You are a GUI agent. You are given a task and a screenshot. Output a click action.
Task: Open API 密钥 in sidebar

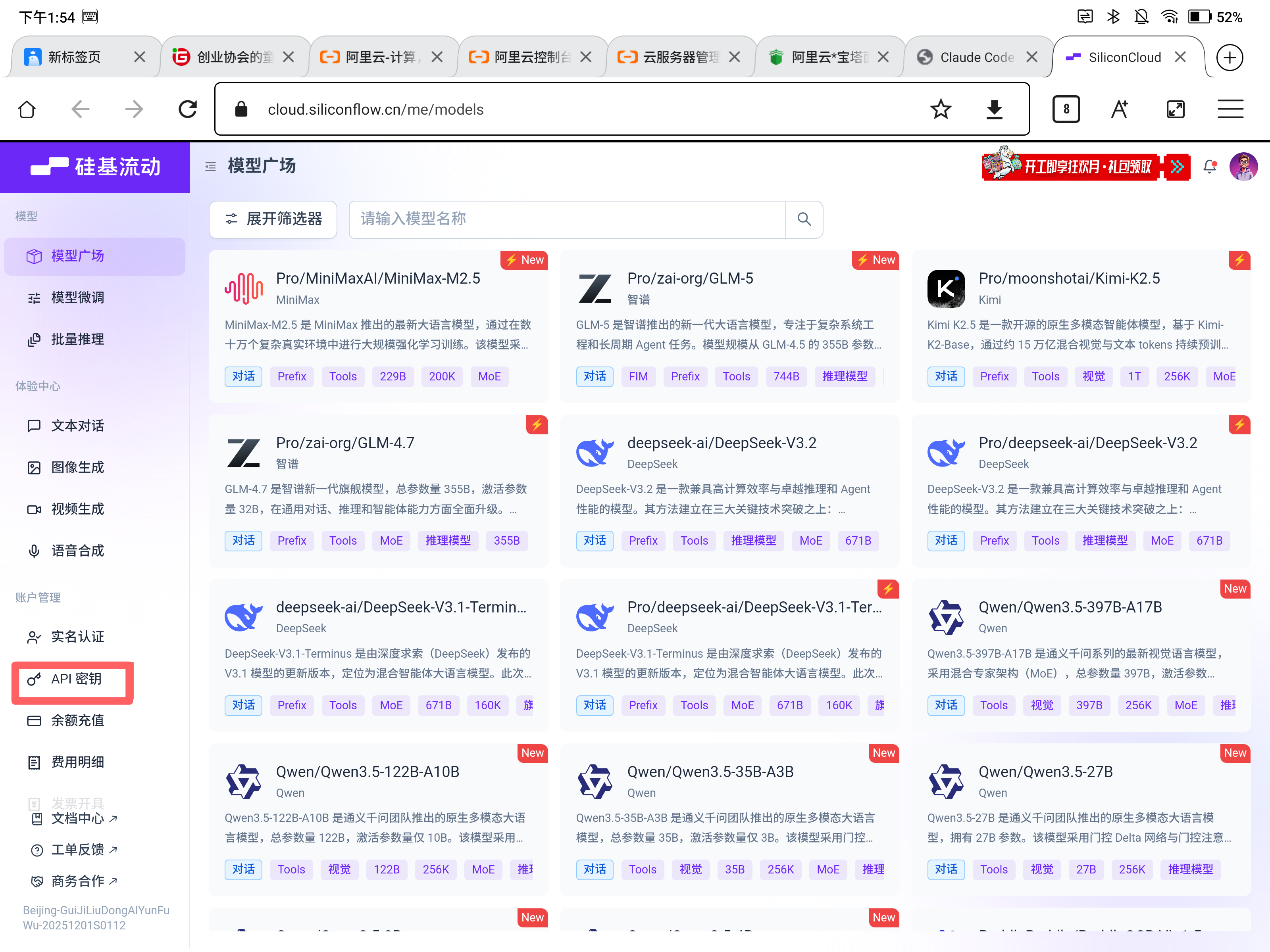pos(76,679)
